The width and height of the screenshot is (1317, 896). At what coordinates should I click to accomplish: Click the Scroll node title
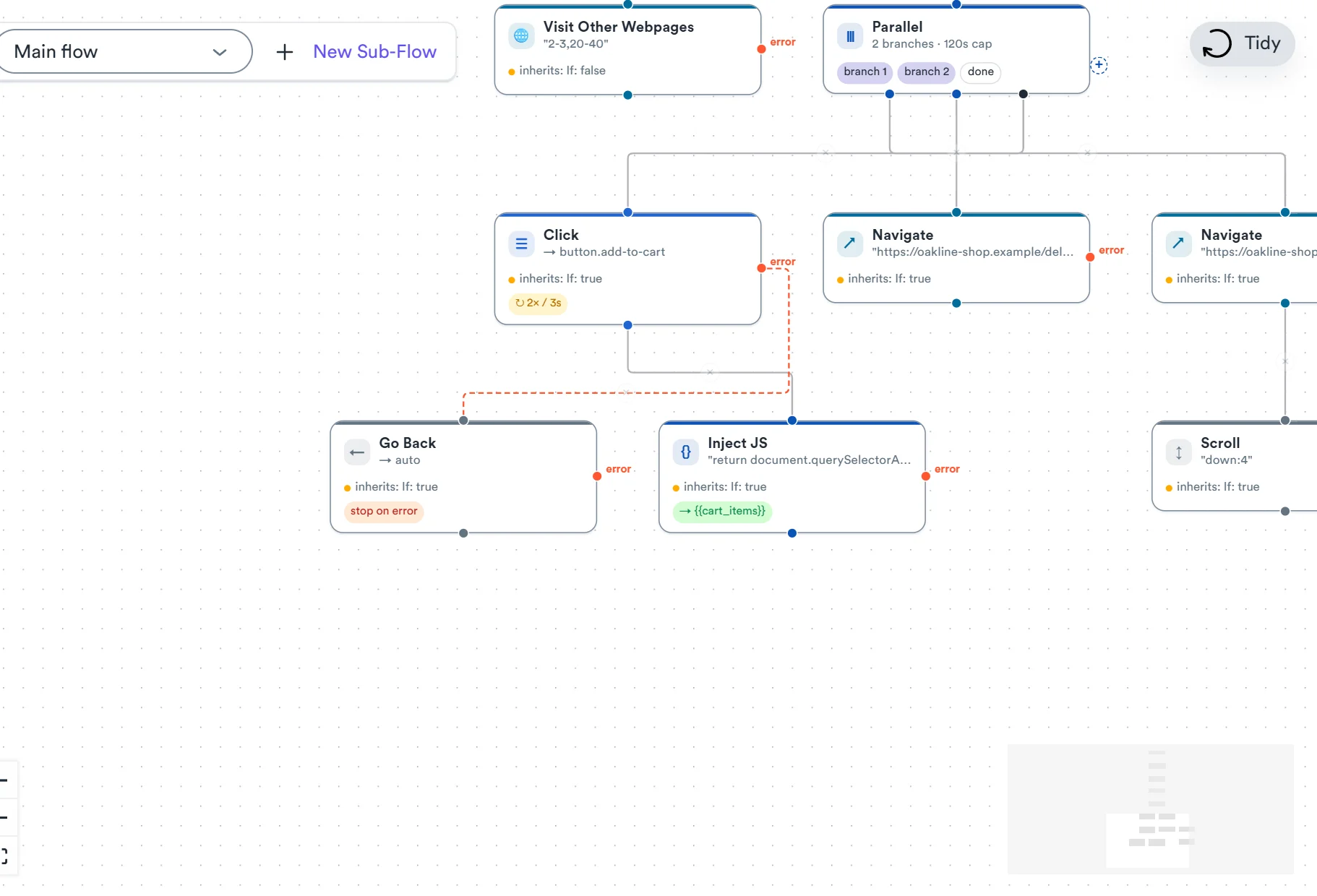[x=1220, y=443]
